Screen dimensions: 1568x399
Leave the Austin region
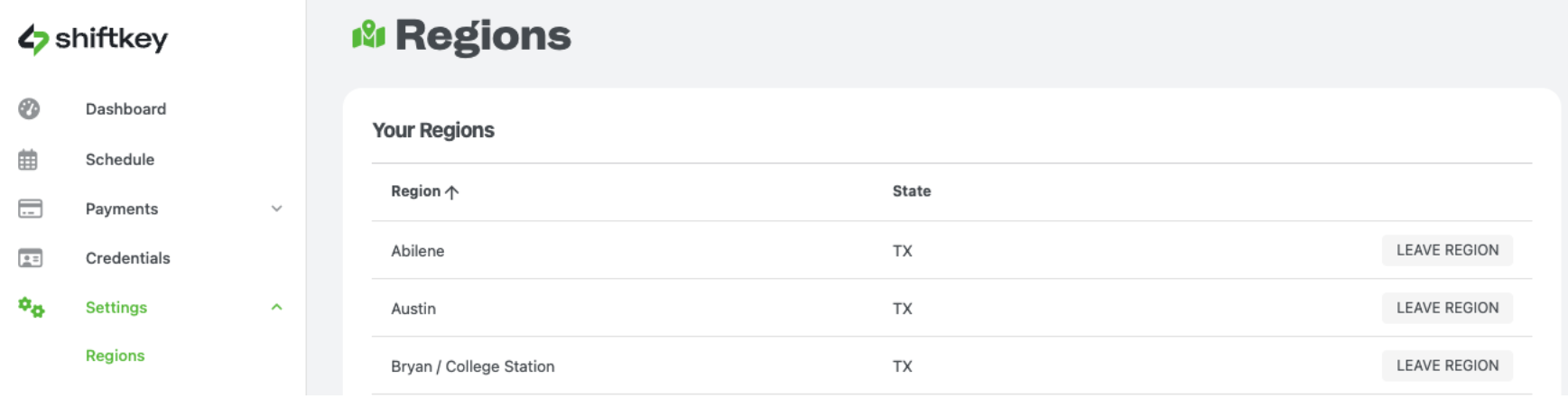click(1446, 309)
